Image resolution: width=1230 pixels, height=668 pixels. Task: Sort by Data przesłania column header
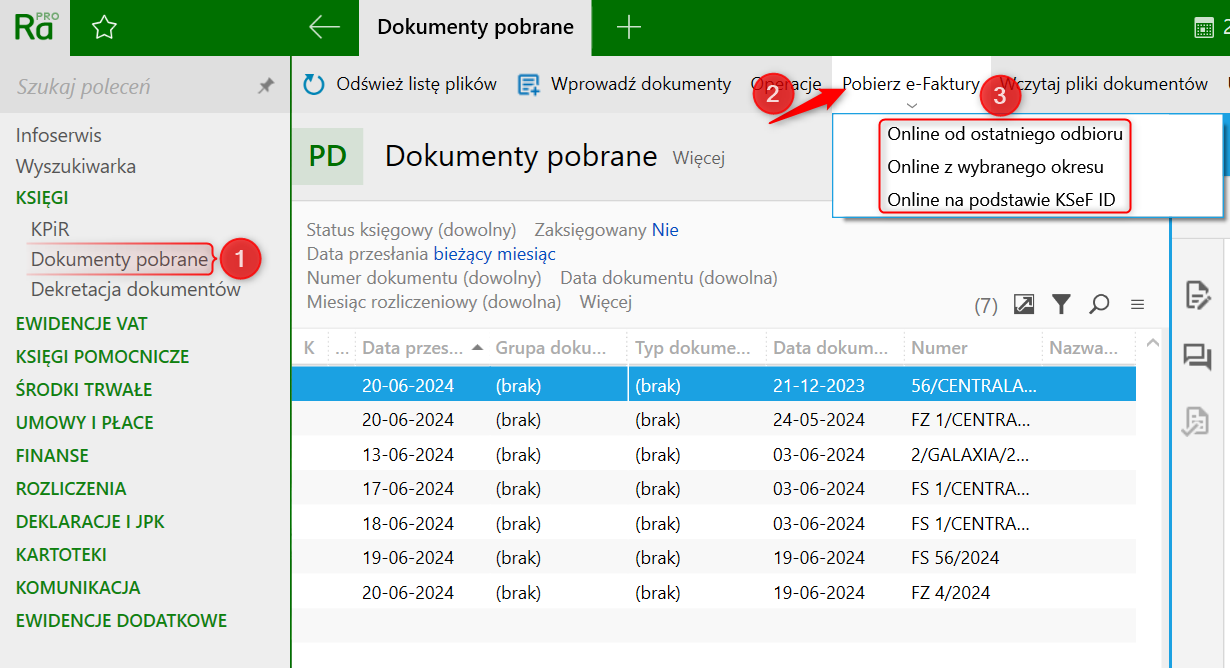coord(412,348)
